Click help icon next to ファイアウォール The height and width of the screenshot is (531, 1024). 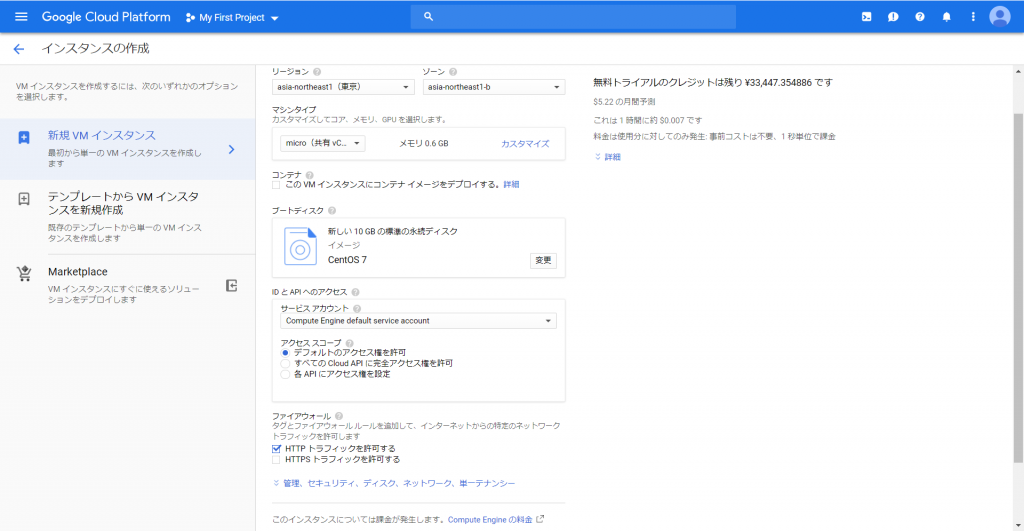[x=339, y=415]
